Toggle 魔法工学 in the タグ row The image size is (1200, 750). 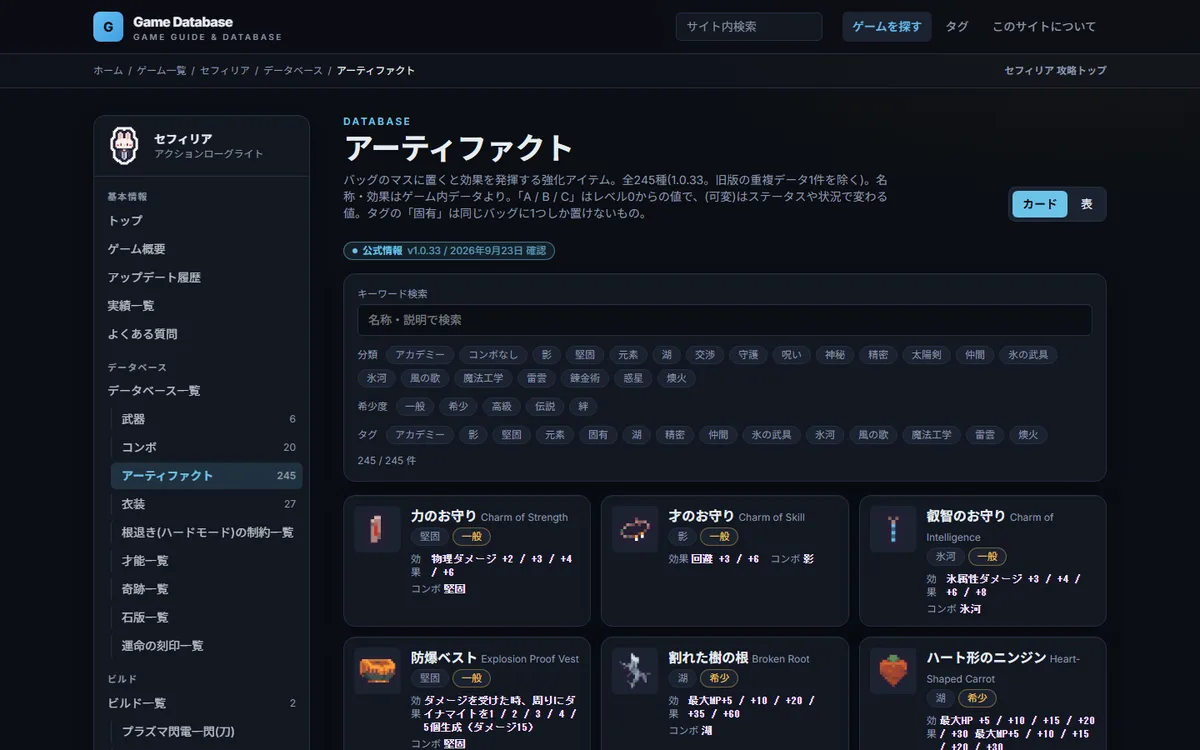pos(932,435)
